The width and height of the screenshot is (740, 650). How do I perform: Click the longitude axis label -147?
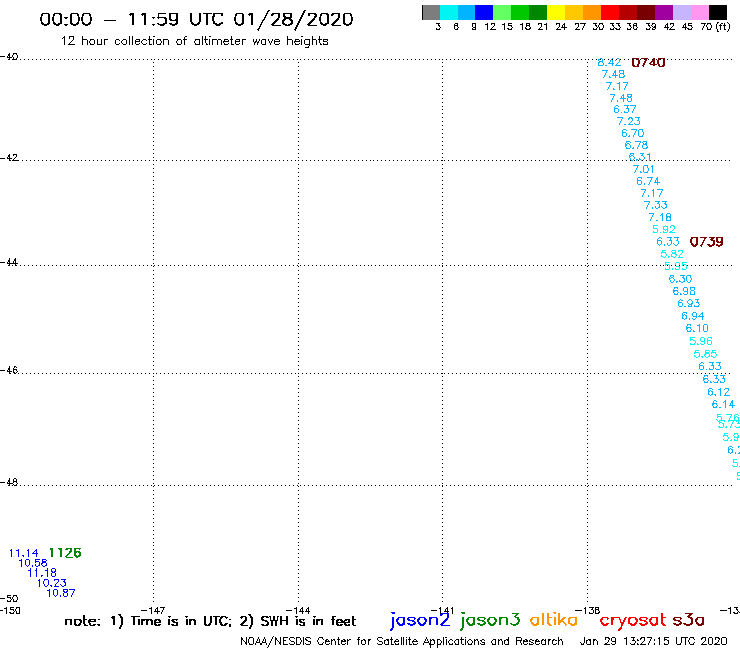point(153,610)
